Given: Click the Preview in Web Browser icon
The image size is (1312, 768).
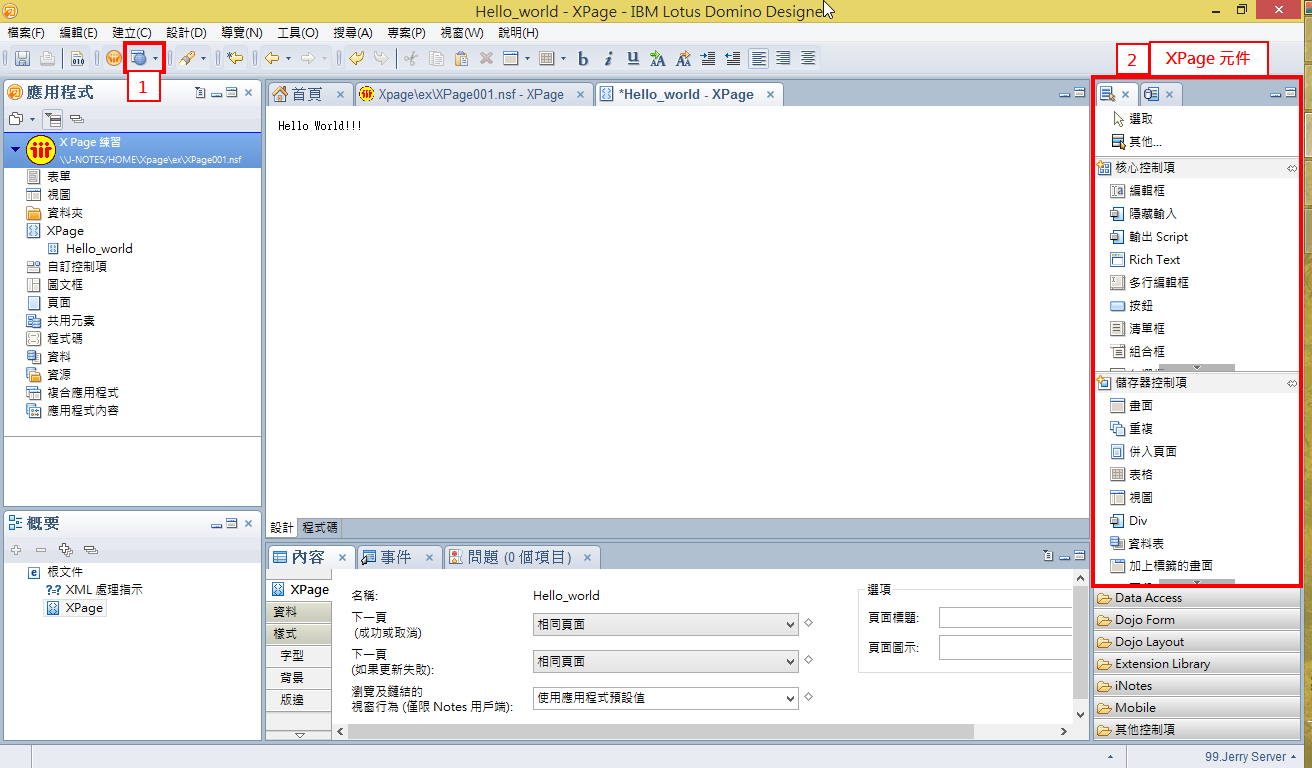Looking at the screenshot, I should pos(139,59).
